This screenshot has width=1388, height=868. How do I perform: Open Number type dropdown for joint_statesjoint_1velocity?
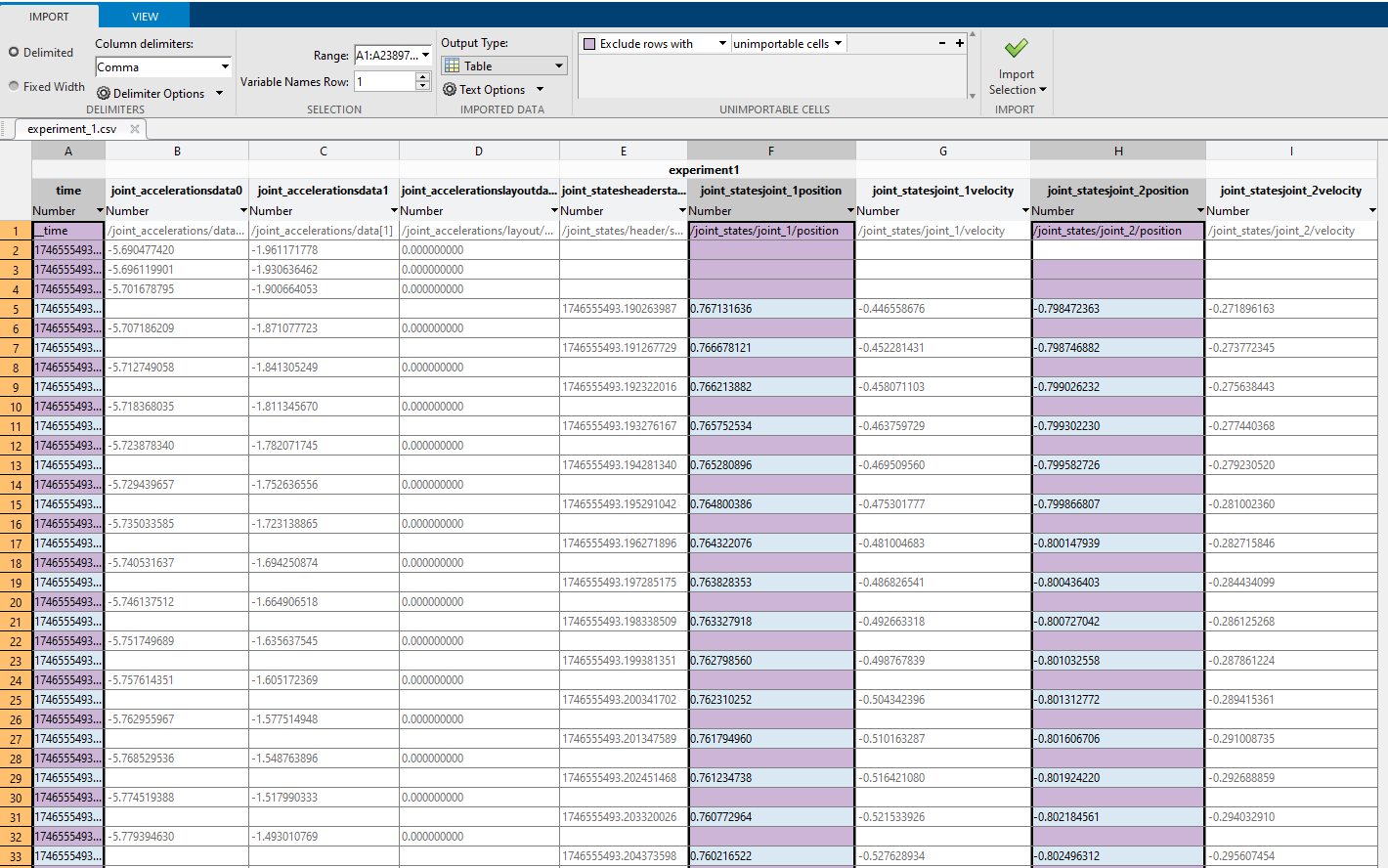click(1025, 211)
